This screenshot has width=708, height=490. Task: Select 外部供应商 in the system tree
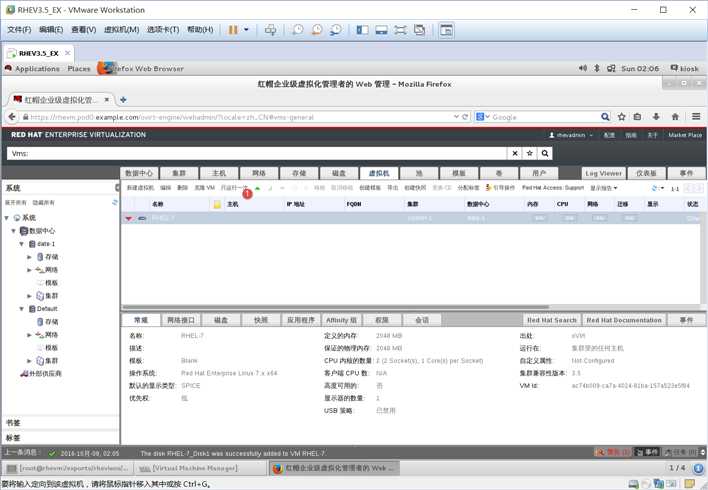click(41, 373)
